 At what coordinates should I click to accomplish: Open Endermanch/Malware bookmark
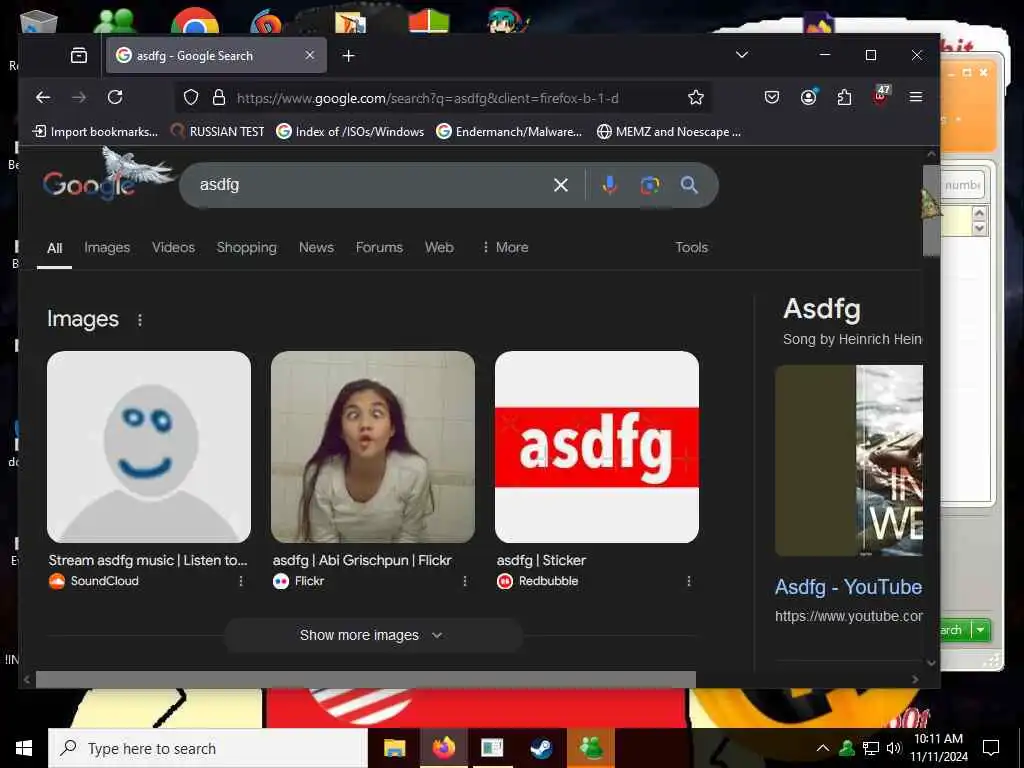tap(509, 132)
